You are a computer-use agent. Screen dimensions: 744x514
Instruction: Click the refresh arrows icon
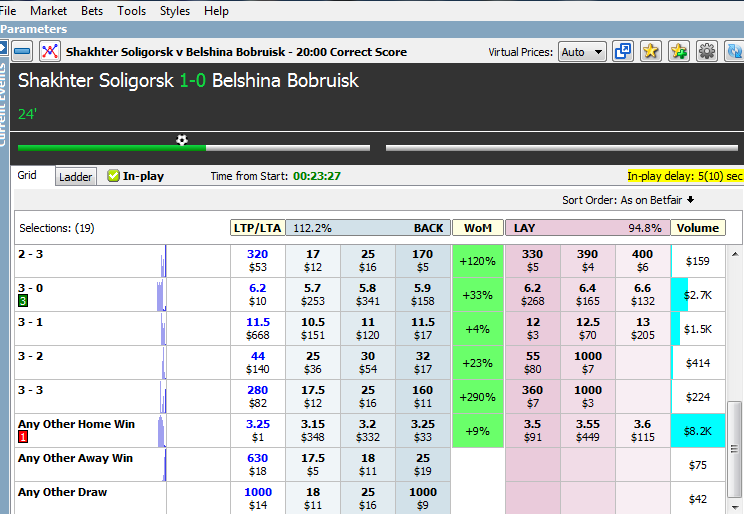click(735, 51)
